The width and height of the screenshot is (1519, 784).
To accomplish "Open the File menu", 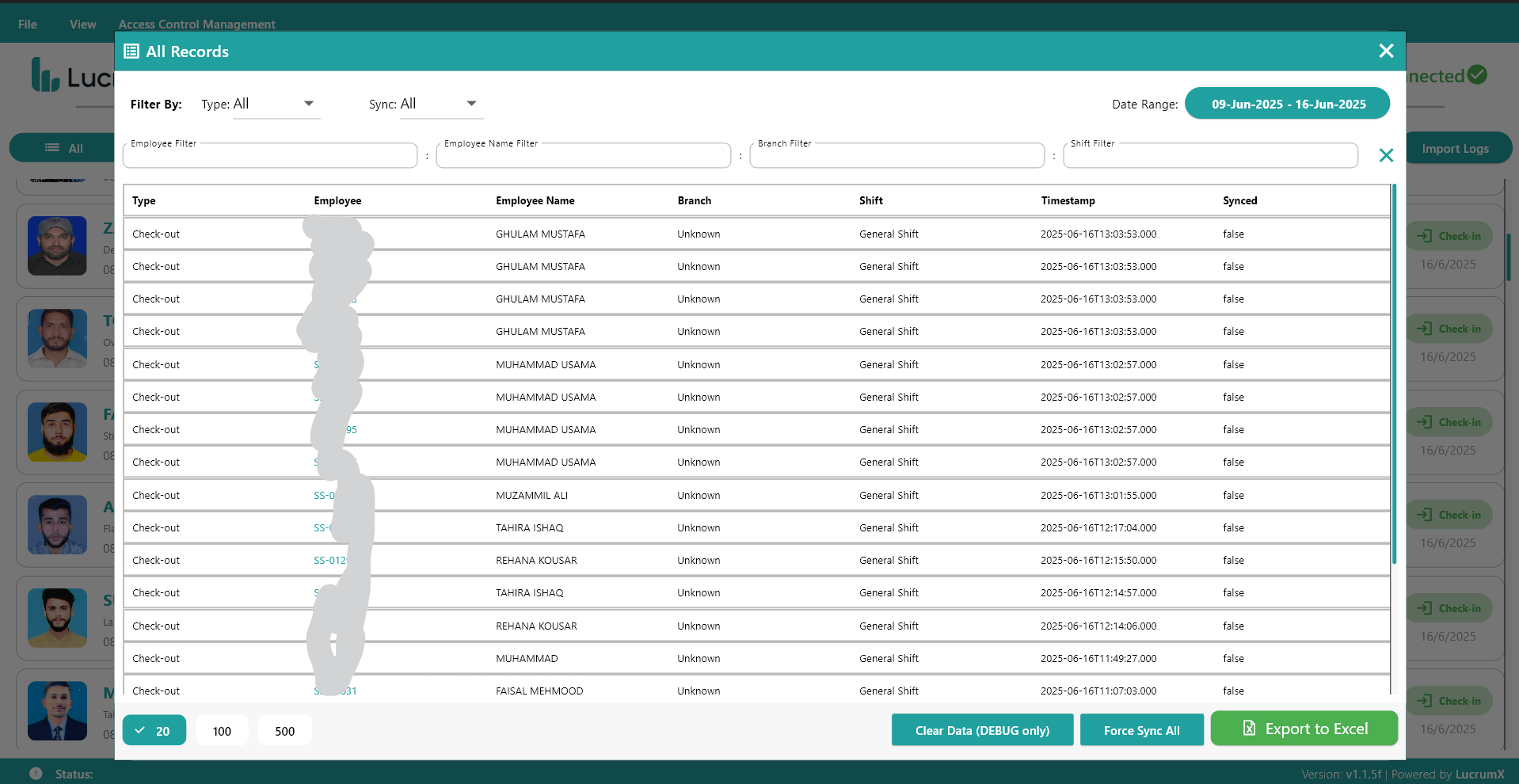I will pos(26,24).
